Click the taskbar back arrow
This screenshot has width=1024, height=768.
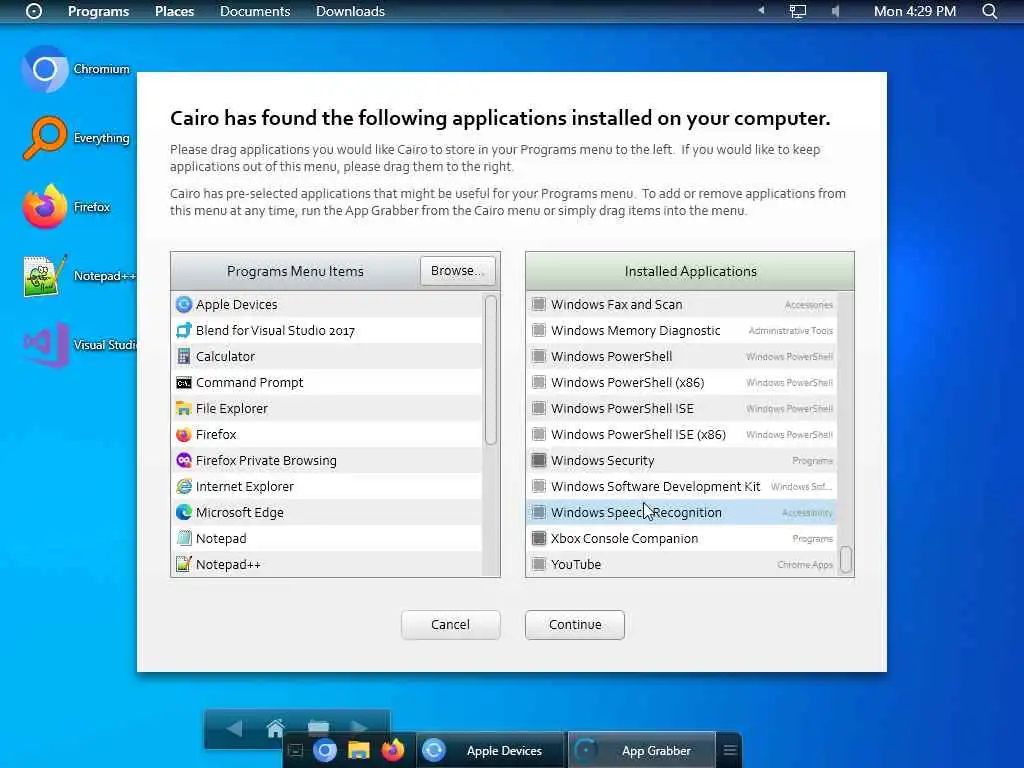click(233, 728)
